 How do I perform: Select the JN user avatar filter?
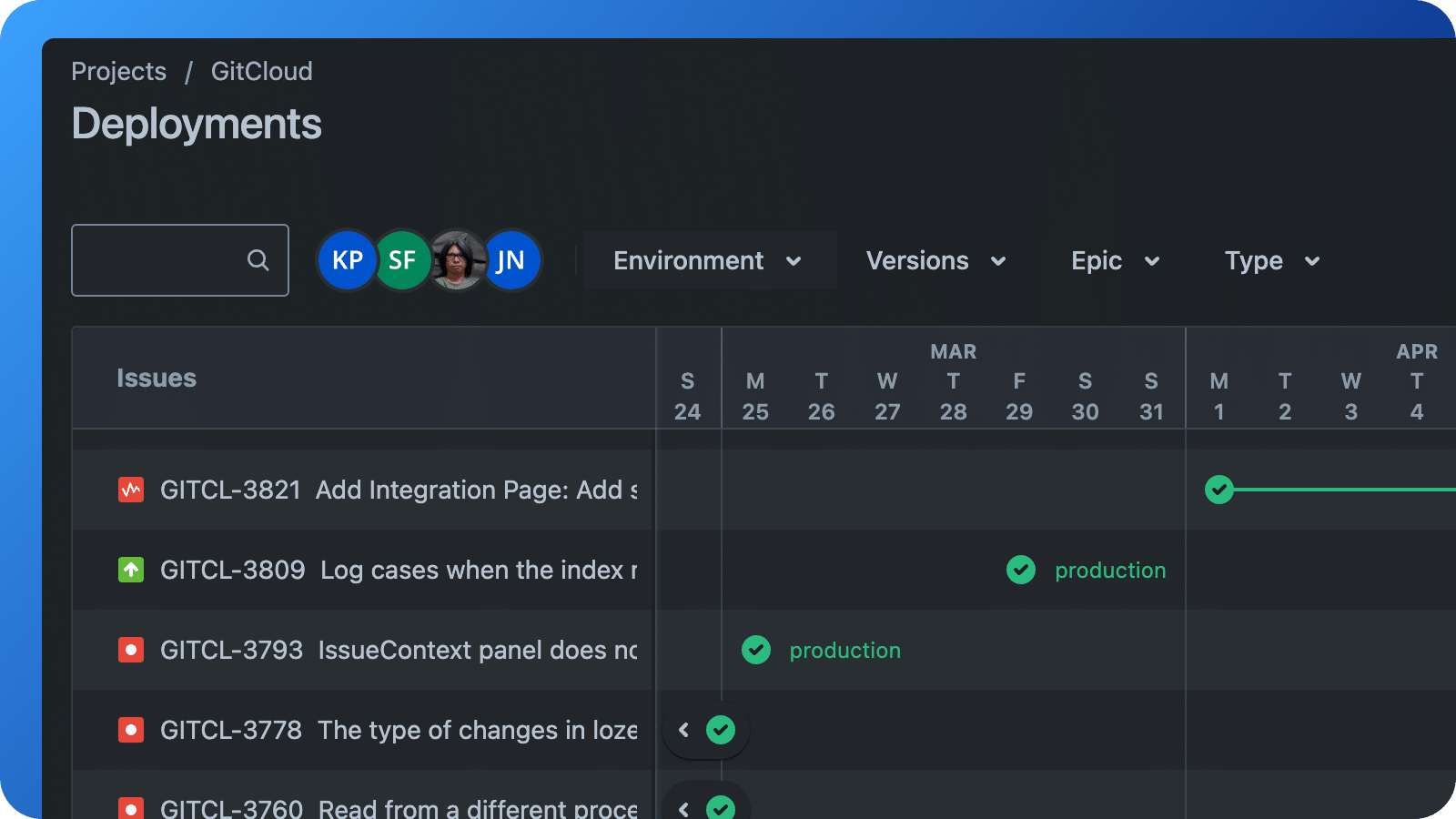[512, 260]
